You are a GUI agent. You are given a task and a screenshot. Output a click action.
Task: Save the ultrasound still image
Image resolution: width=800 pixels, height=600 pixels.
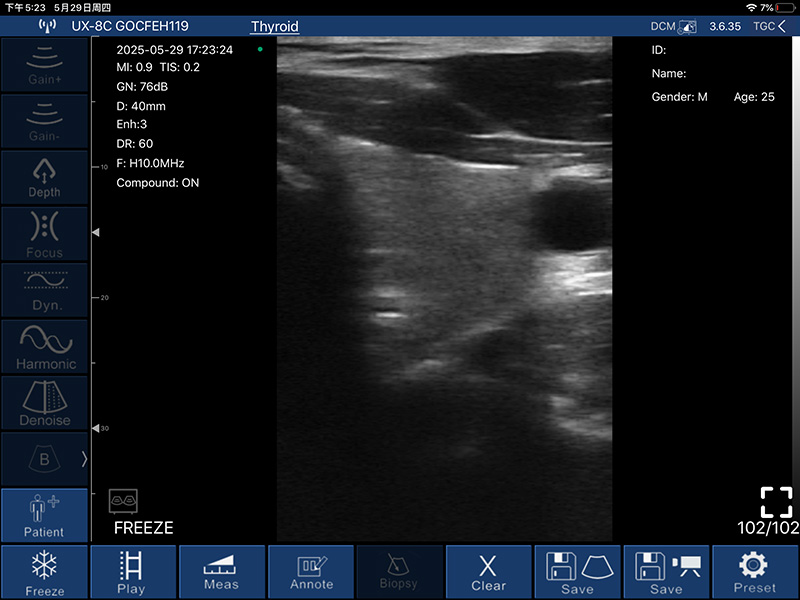tap(577, 572)
